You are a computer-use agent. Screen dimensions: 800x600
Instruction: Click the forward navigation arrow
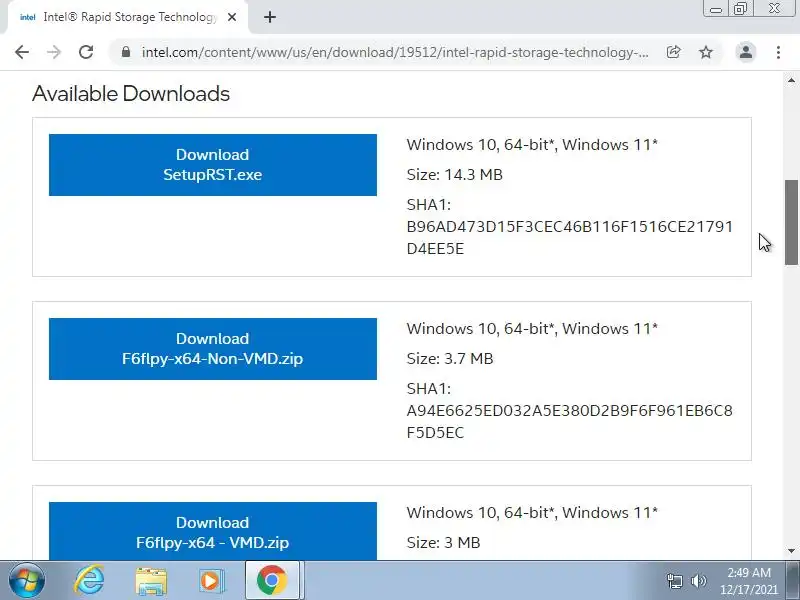pyautogui.click(x=54, y=52)
